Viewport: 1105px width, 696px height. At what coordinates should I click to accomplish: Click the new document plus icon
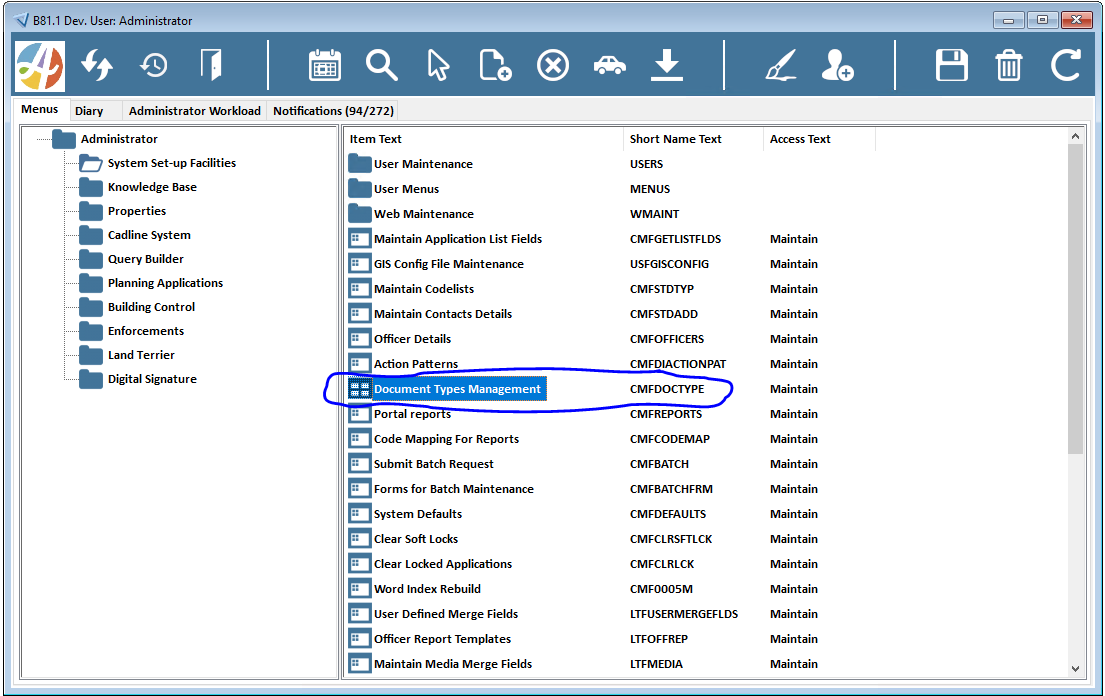(495, 66)
